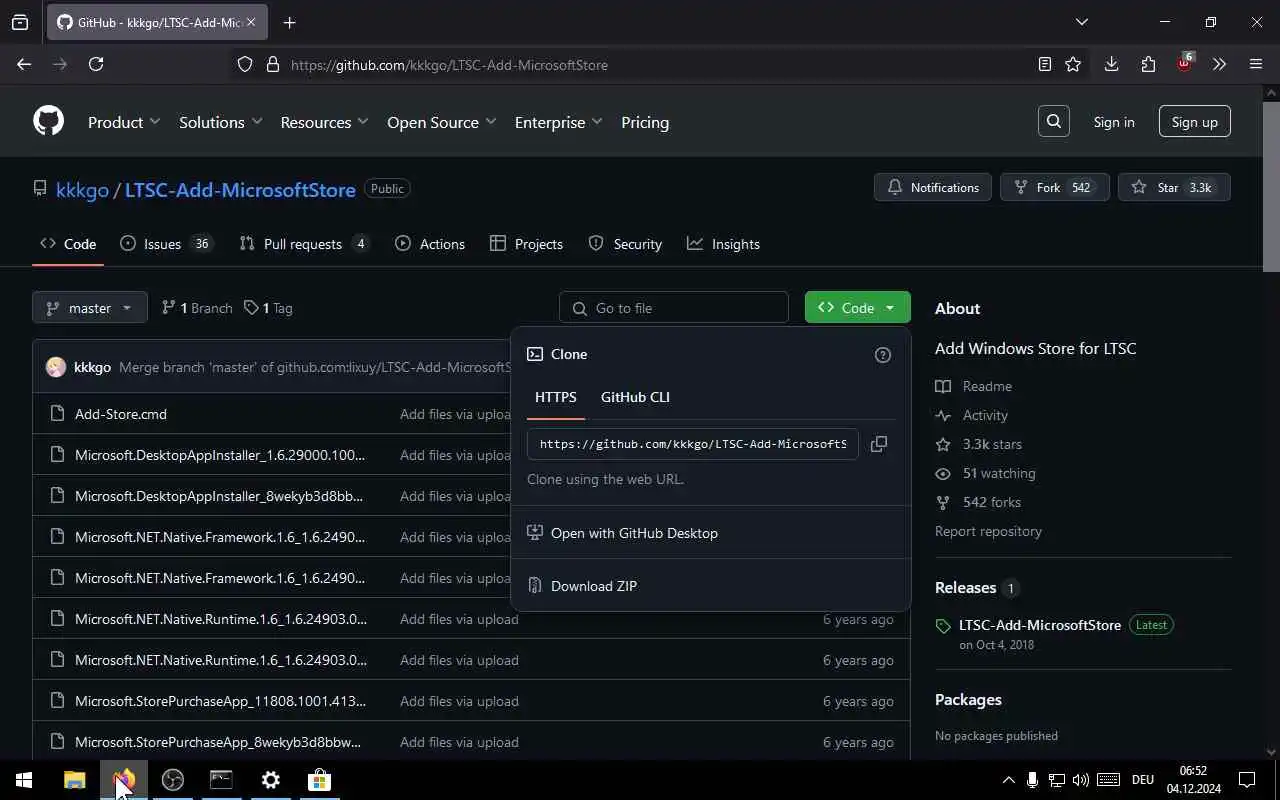Open the Actions tab
The width and height of the screenshot is (1280, 800).
point(430,244)
